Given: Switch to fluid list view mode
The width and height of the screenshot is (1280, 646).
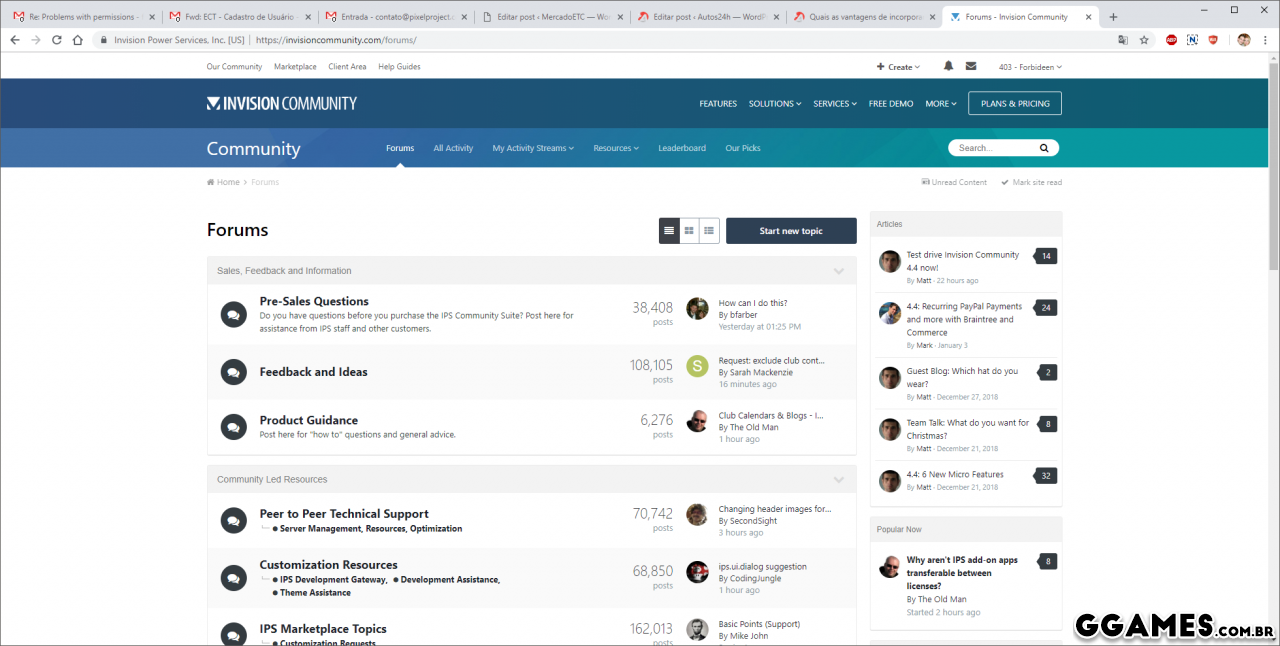Looking at the screenshot, I should (709, 231).
